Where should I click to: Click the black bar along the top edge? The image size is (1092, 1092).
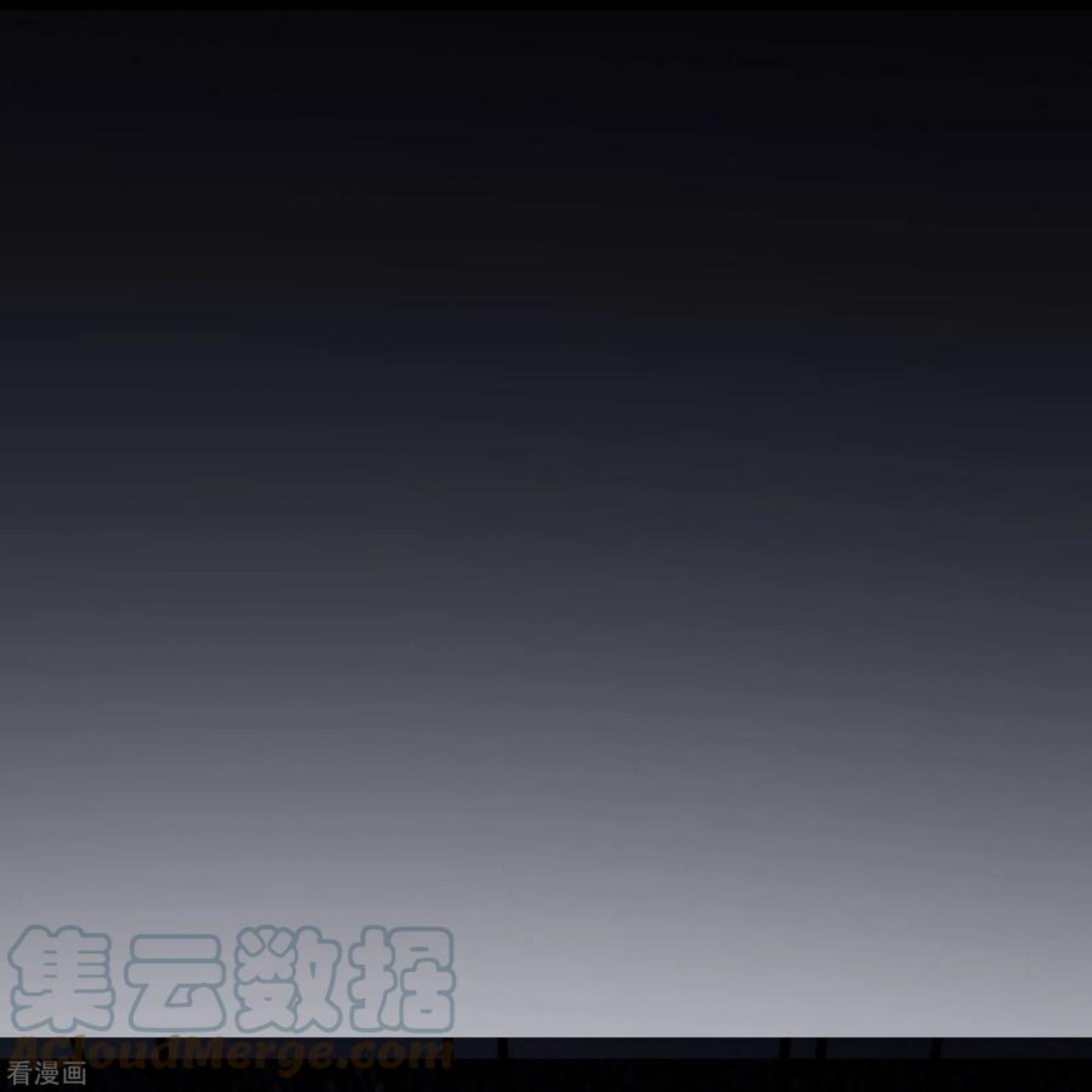pyautogui.click(x=546, y=4)
